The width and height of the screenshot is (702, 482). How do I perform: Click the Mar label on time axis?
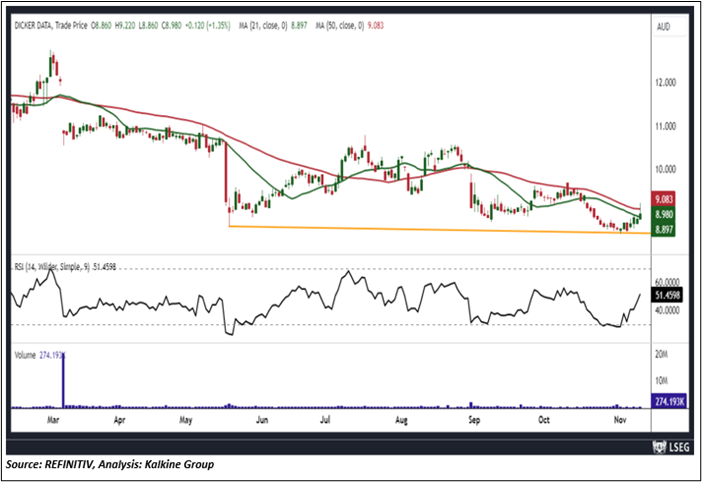[x=53, y=420]
